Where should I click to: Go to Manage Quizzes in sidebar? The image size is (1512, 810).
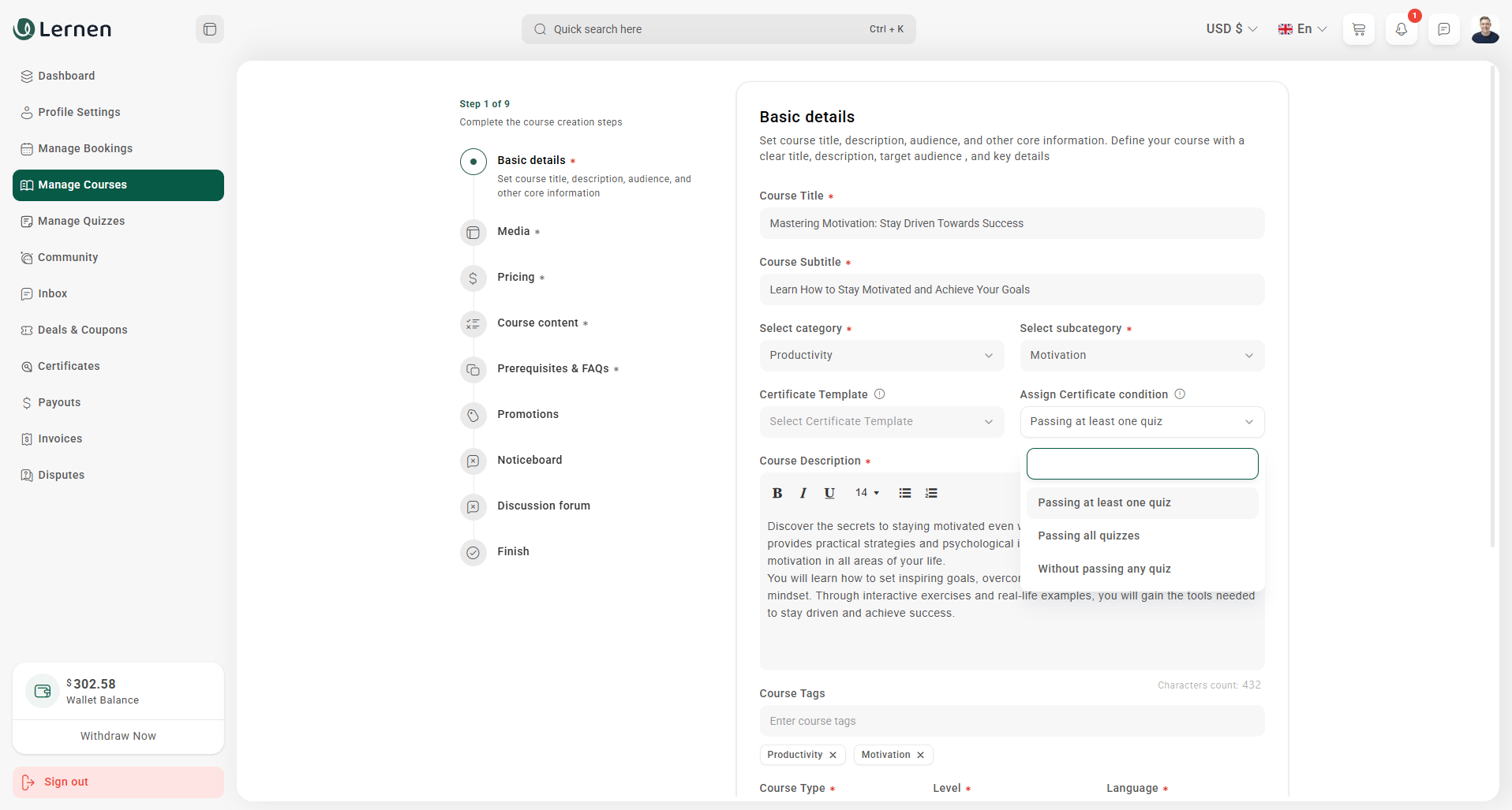coord(81,221)
